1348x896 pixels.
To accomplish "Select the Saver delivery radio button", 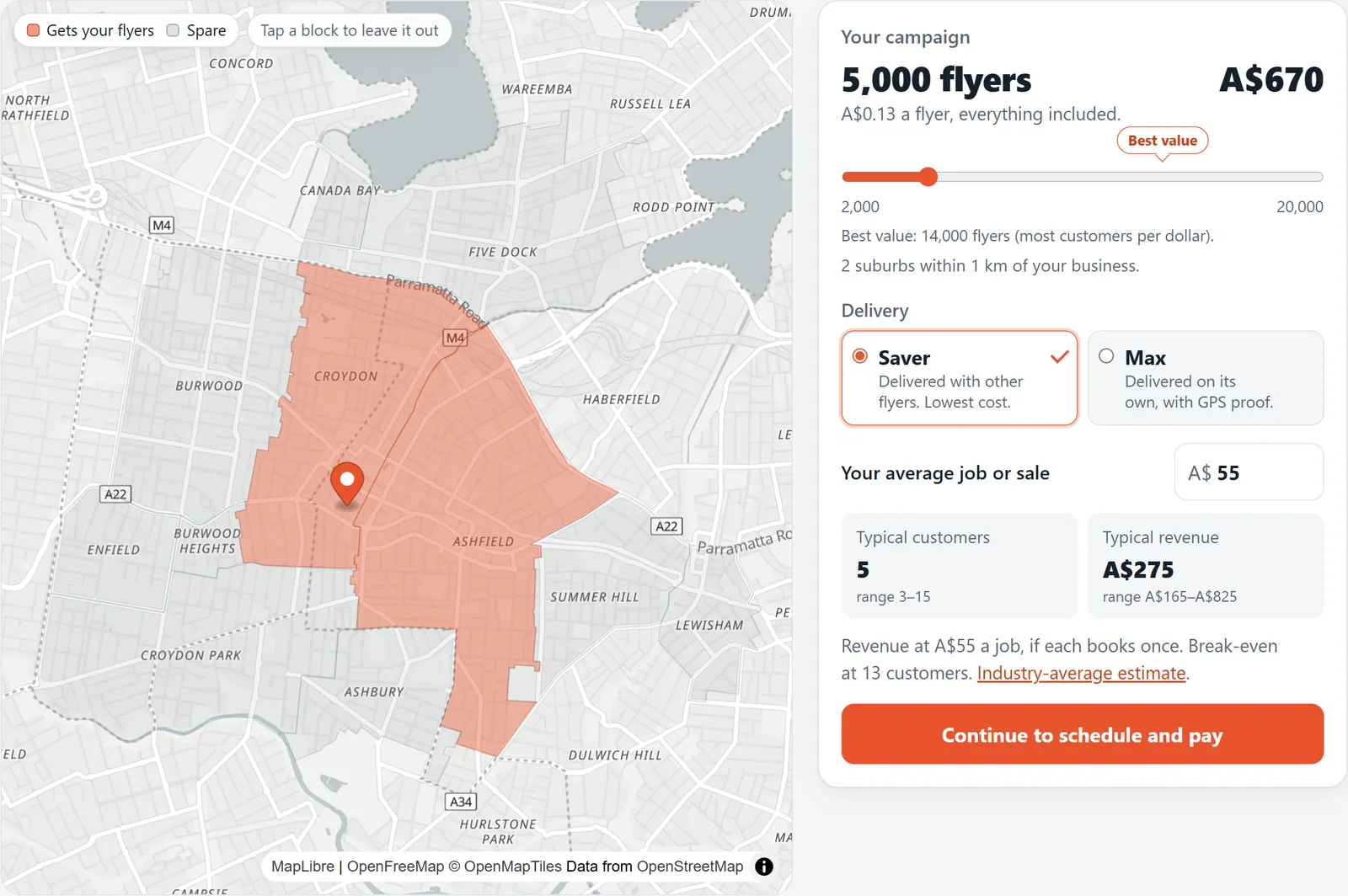I will coord(860,356).
